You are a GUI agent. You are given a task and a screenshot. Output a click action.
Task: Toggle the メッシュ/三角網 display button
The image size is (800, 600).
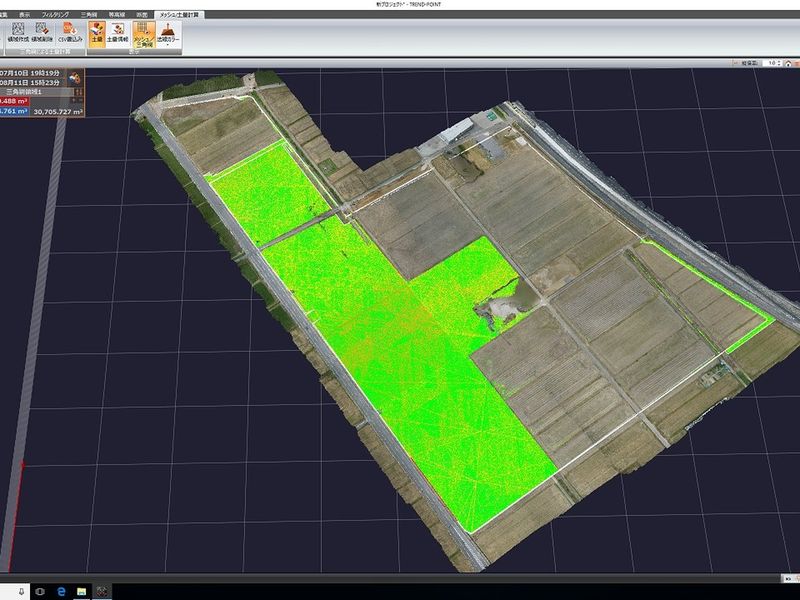[x=143, y=33]
